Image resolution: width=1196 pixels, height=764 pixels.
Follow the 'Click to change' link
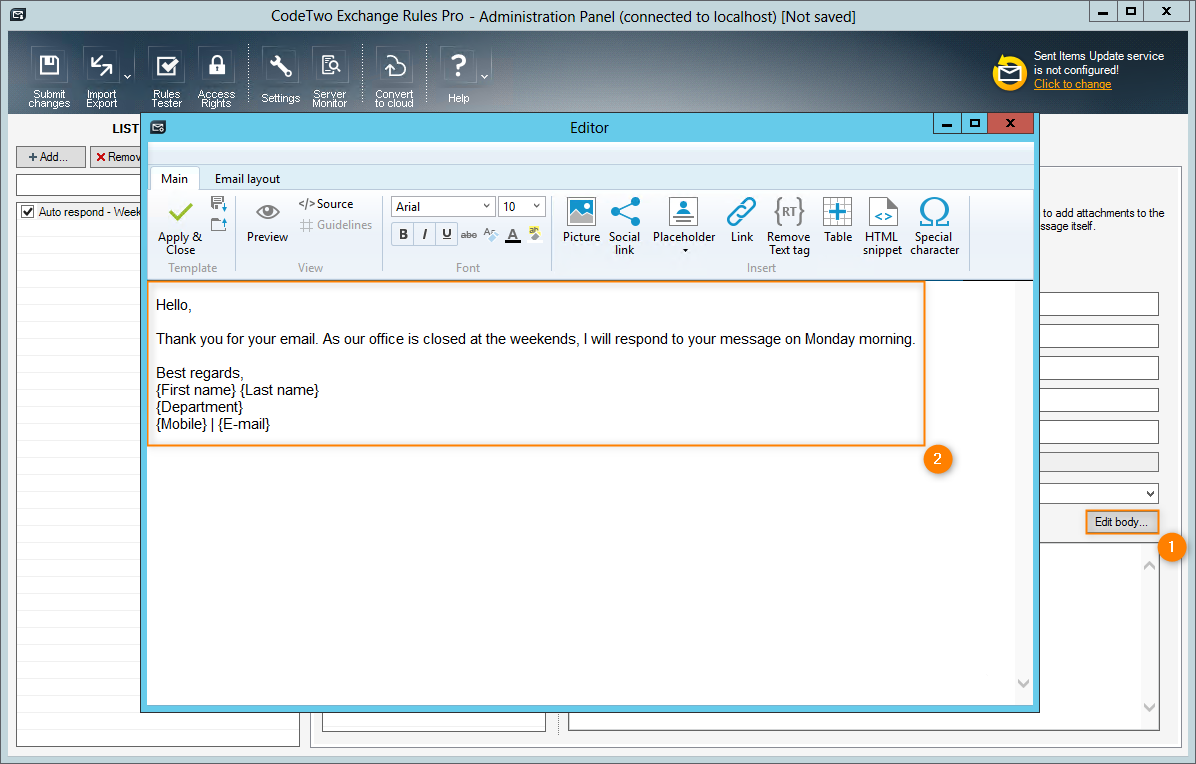(1072, 84)
